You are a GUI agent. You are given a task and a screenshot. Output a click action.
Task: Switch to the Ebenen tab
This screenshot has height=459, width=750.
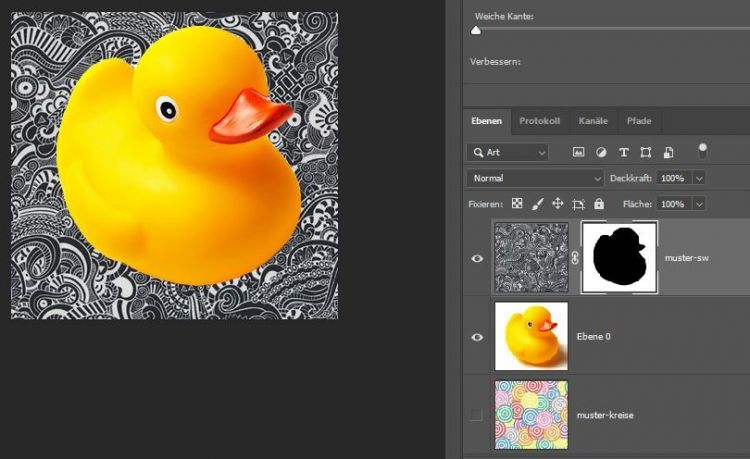click(x=486, y=121)
